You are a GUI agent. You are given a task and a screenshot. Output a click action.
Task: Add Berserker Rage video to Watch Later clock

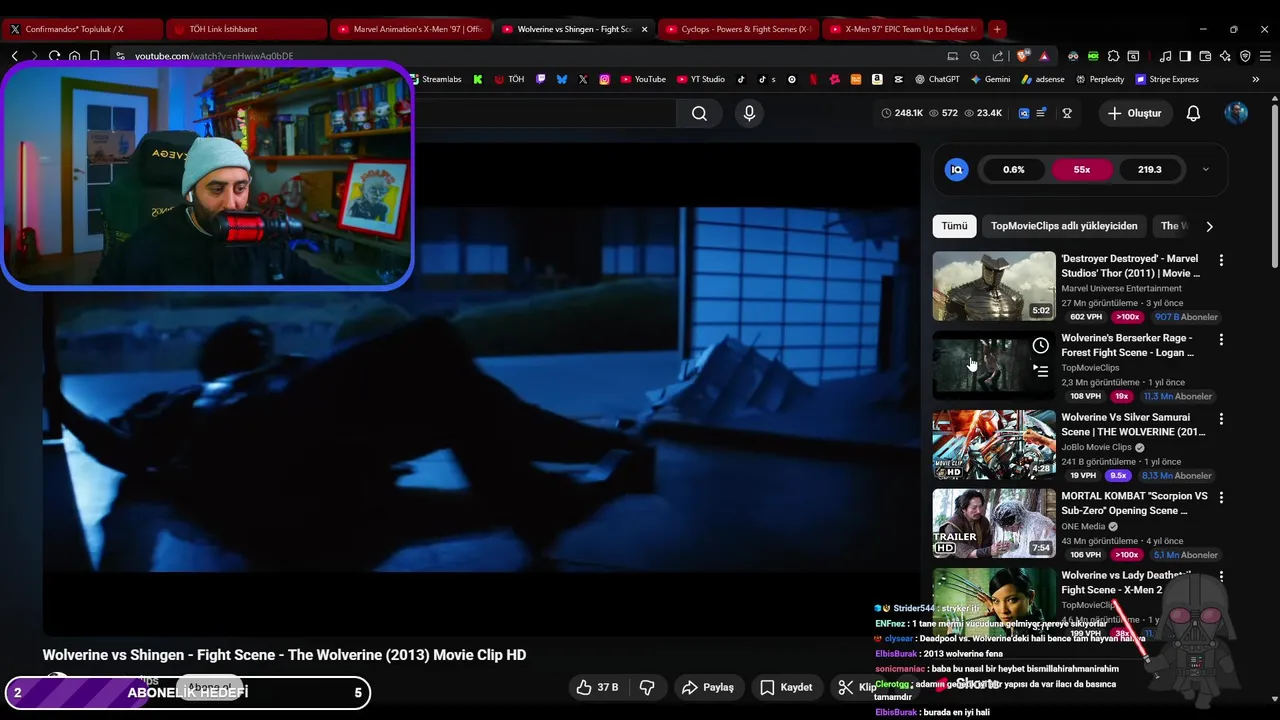coord(1041,346)
